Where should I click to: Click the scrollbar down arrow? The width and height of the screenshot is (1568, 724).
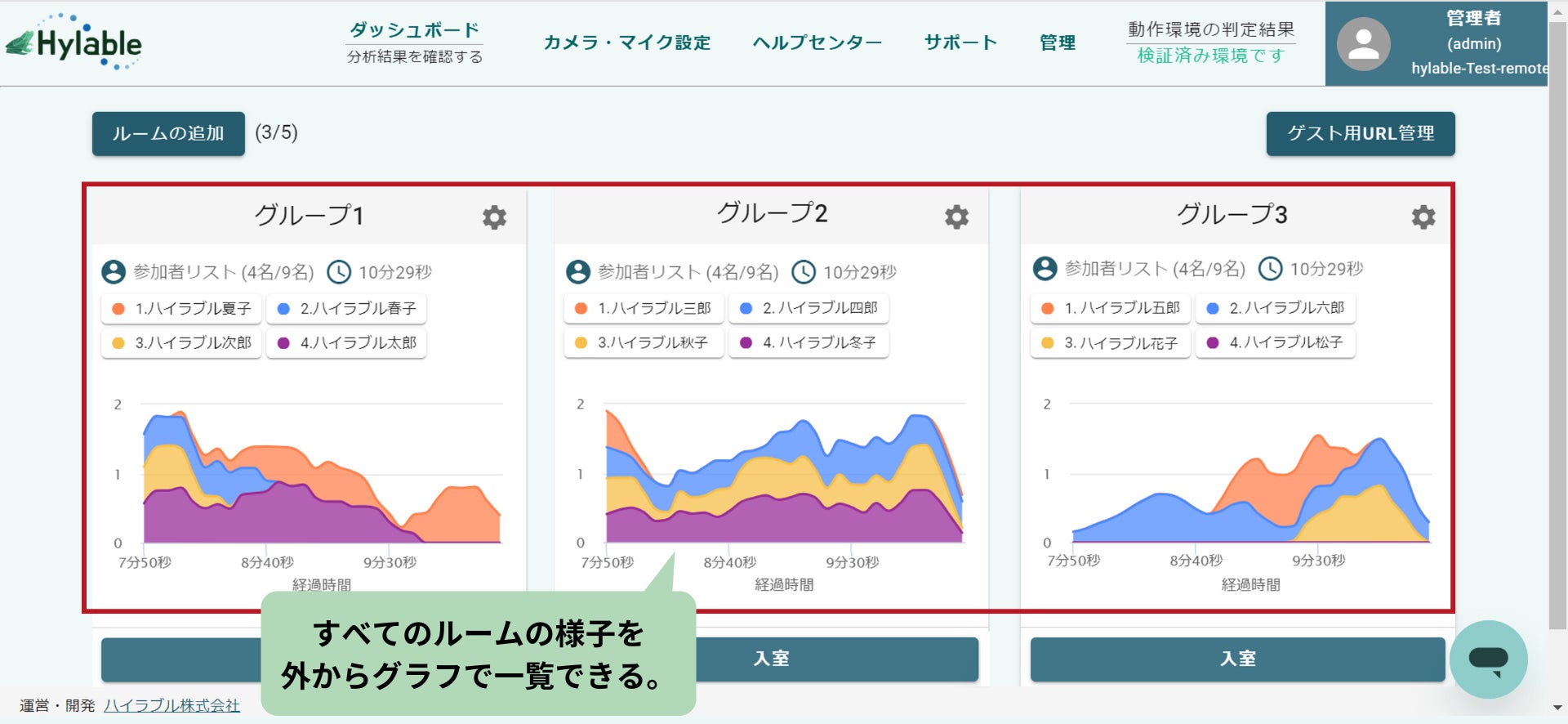[x=1558, y=708]
